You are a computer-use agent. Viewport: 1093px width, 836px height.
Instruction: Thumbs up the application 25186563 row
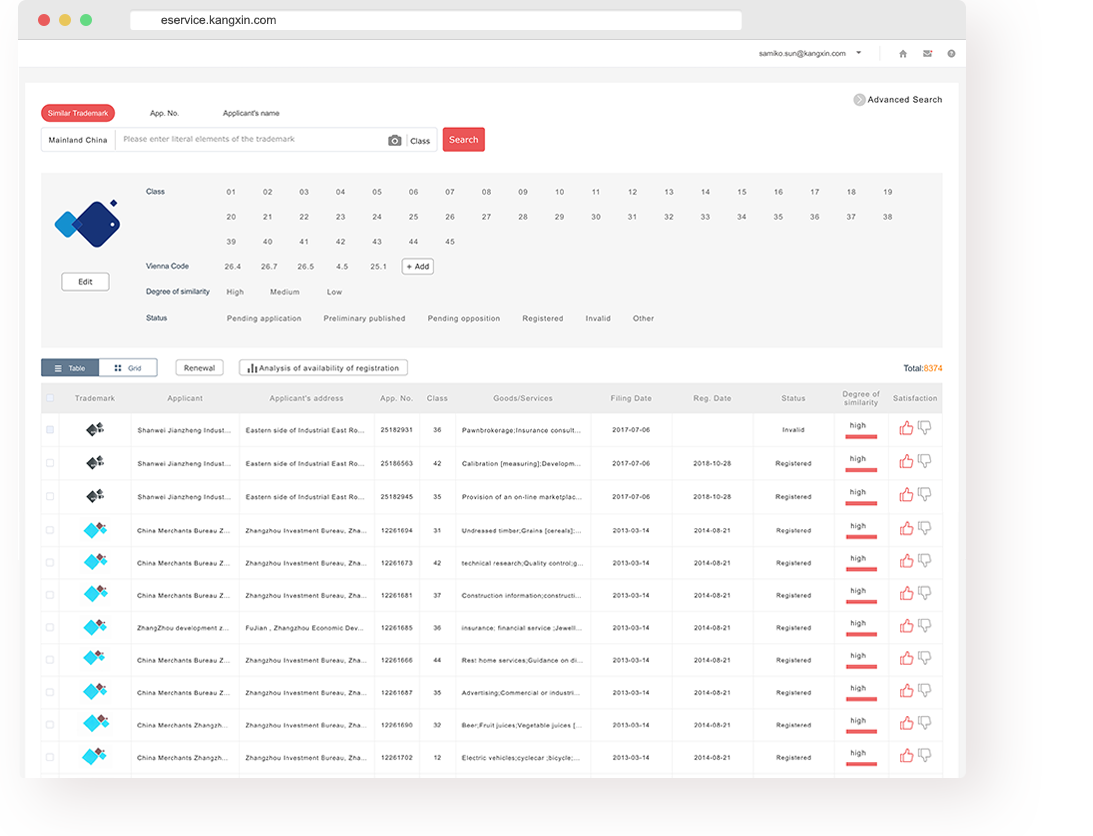(x=906, y=462)
